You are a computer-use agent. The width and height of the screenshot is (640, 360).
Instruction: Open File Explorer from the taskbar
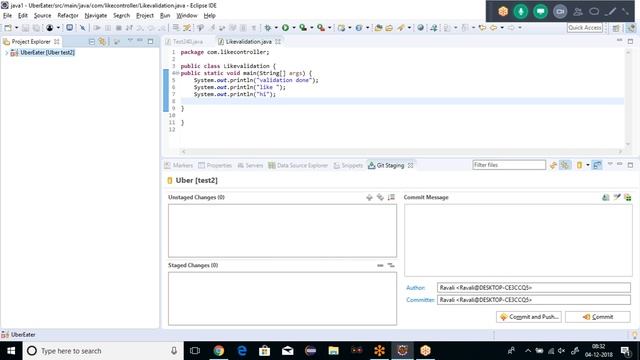(x=333, y=351)
